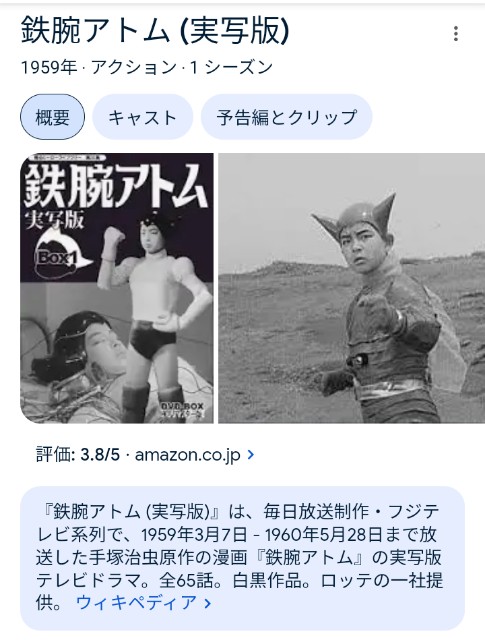
Task: Click the 鉄腕アトム (実写版) title heading
Action: (155, 31)
